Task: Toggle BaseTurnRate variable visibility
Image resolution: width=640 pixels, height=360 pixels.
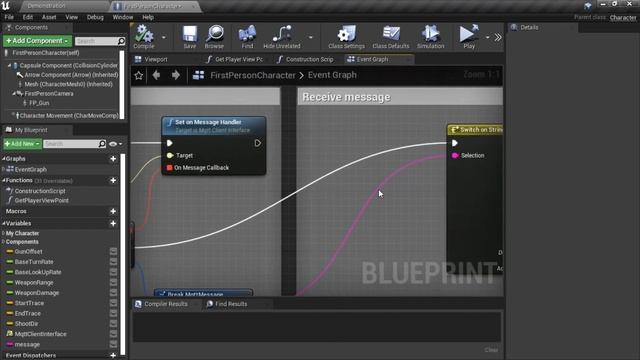Action: 113,262
